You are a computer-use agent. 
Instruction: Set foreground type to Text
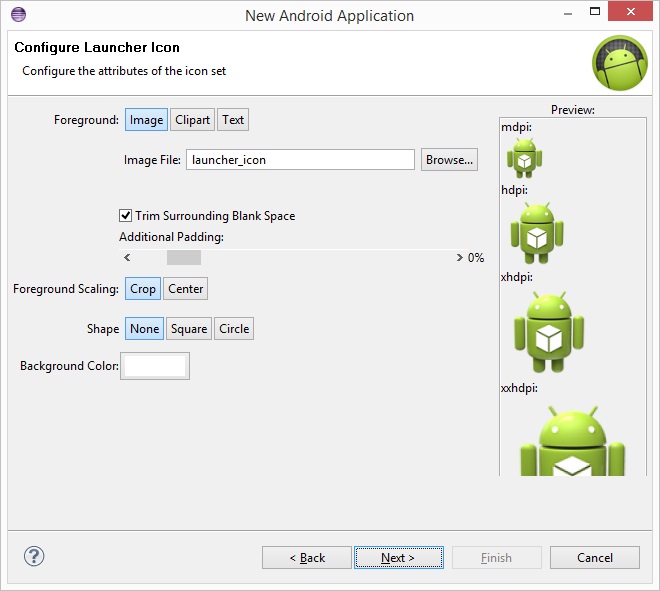click(x=233, y=120)
